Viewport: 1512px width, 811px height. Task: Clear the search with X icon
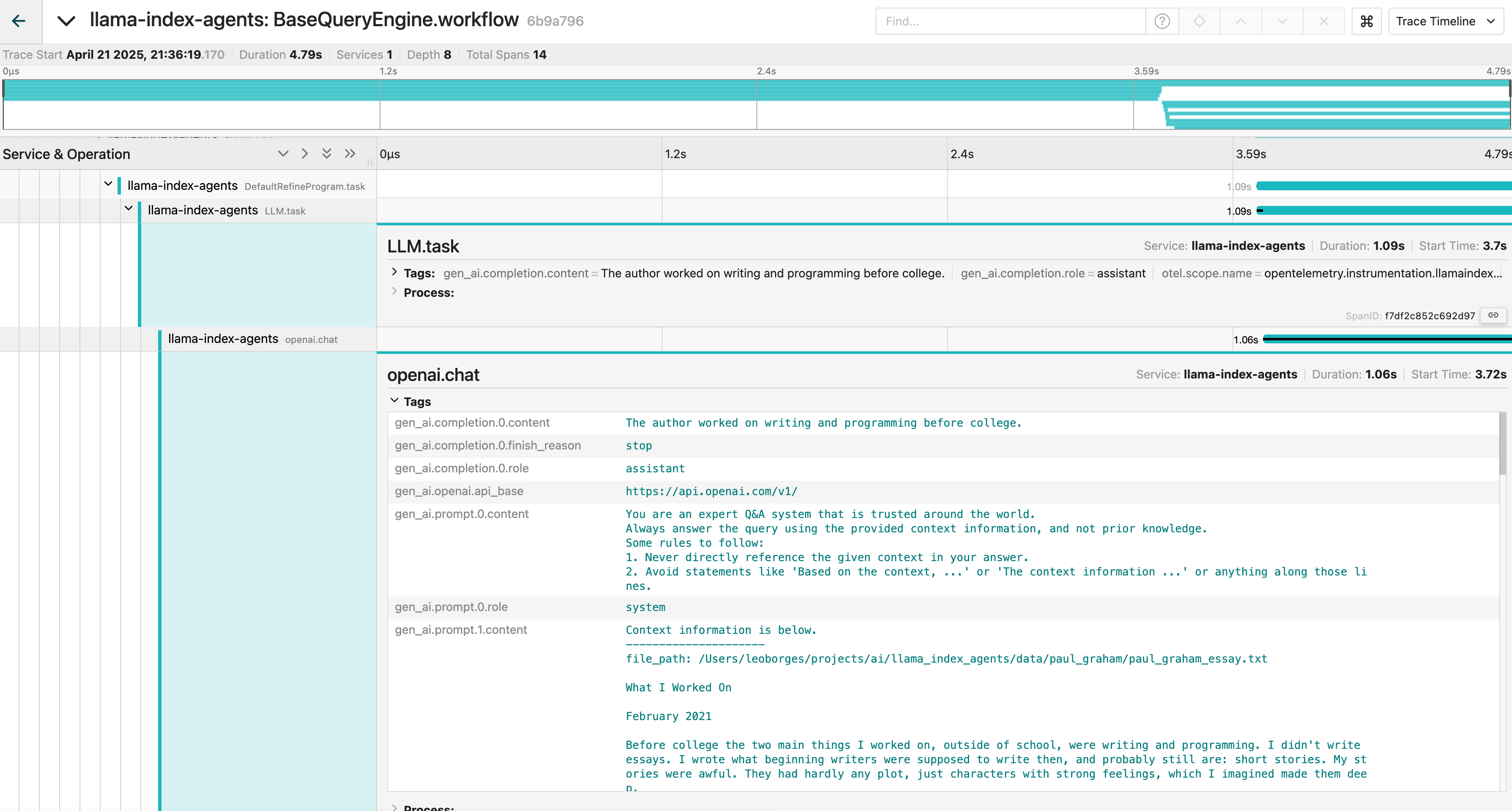1323,21
